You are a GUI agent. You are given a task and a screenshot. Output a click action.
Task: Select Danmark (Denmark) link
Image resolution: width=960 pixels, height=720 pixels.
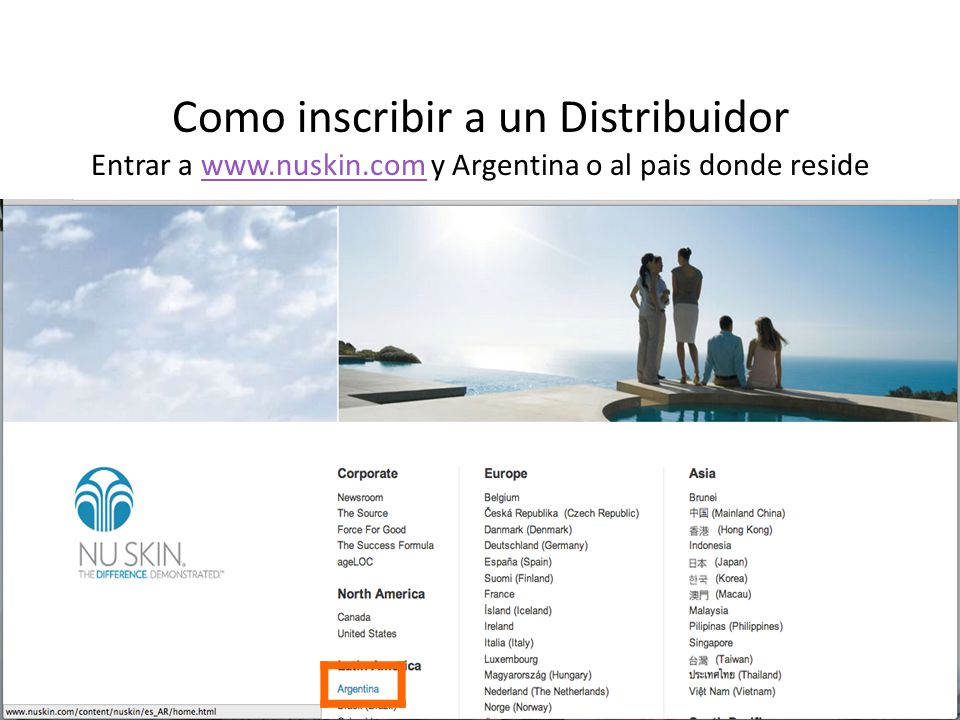[528, 530]
